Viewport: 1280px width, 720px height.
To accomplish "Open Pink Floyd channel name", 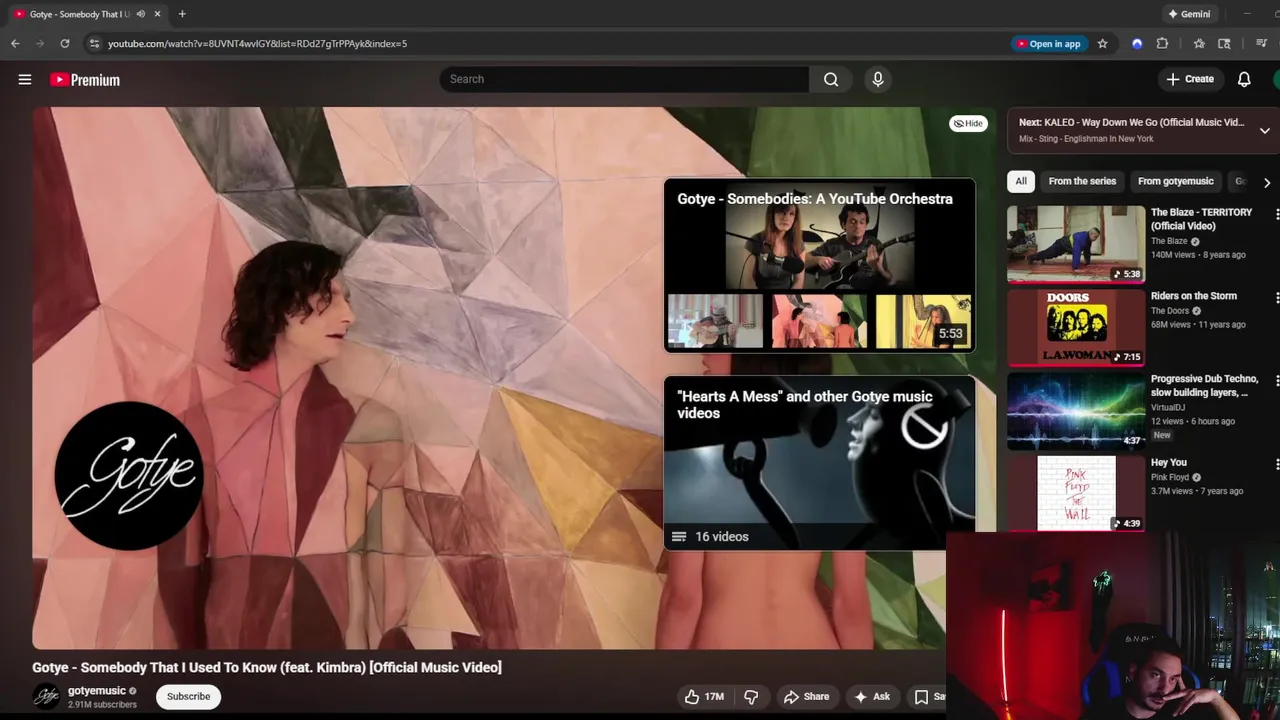I will [x=1170, y=477].
